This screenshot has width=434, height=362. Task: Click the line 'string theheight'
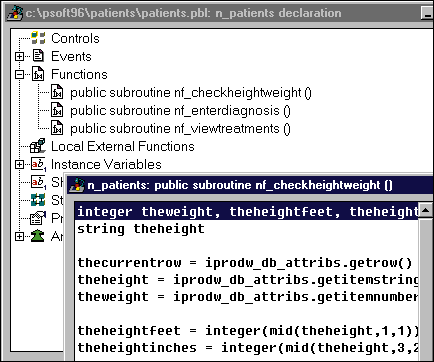pos(141,229)
